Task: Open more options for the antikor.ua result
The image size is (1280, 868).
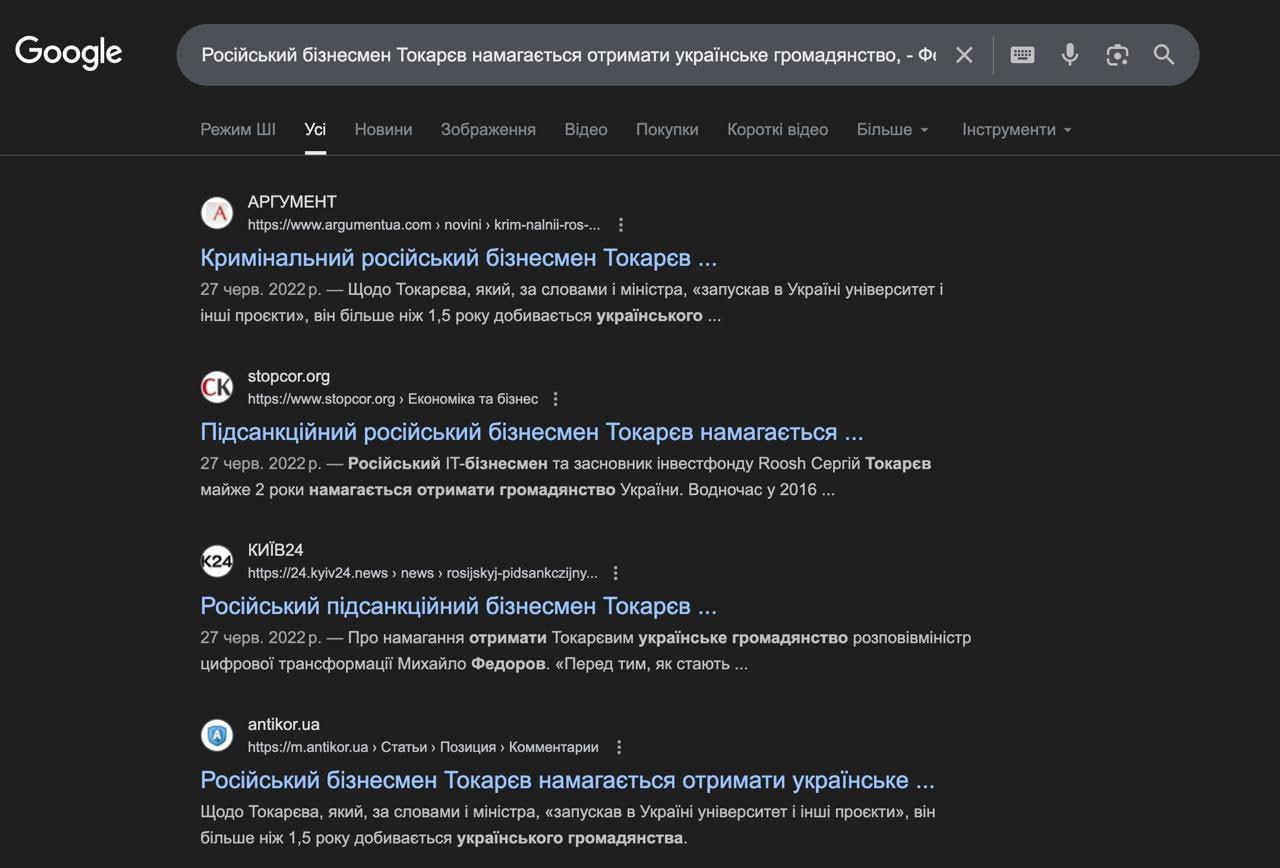Action: [x=619, y=747]
